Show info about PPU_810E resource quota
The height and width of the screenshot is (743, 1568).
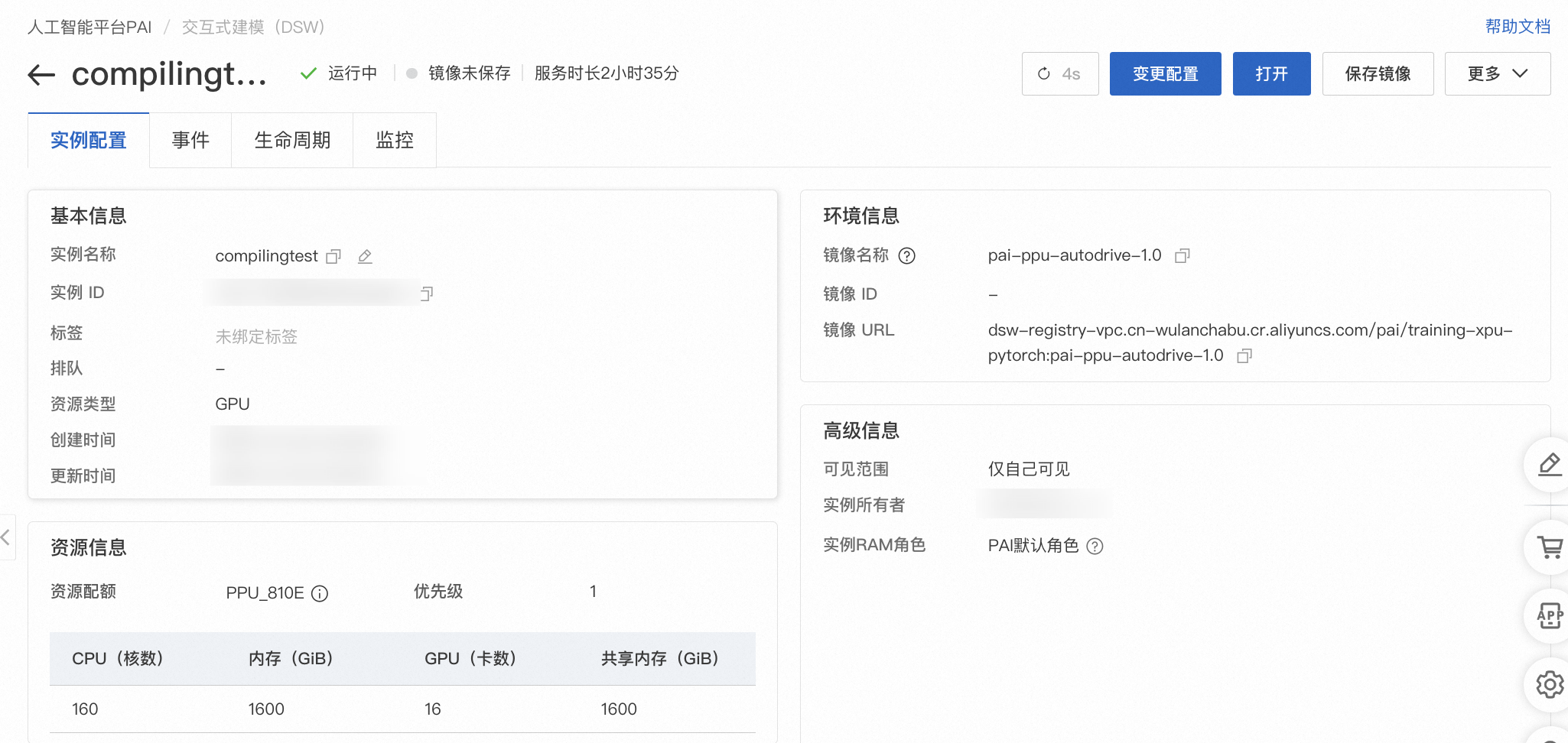click(320, 593)
